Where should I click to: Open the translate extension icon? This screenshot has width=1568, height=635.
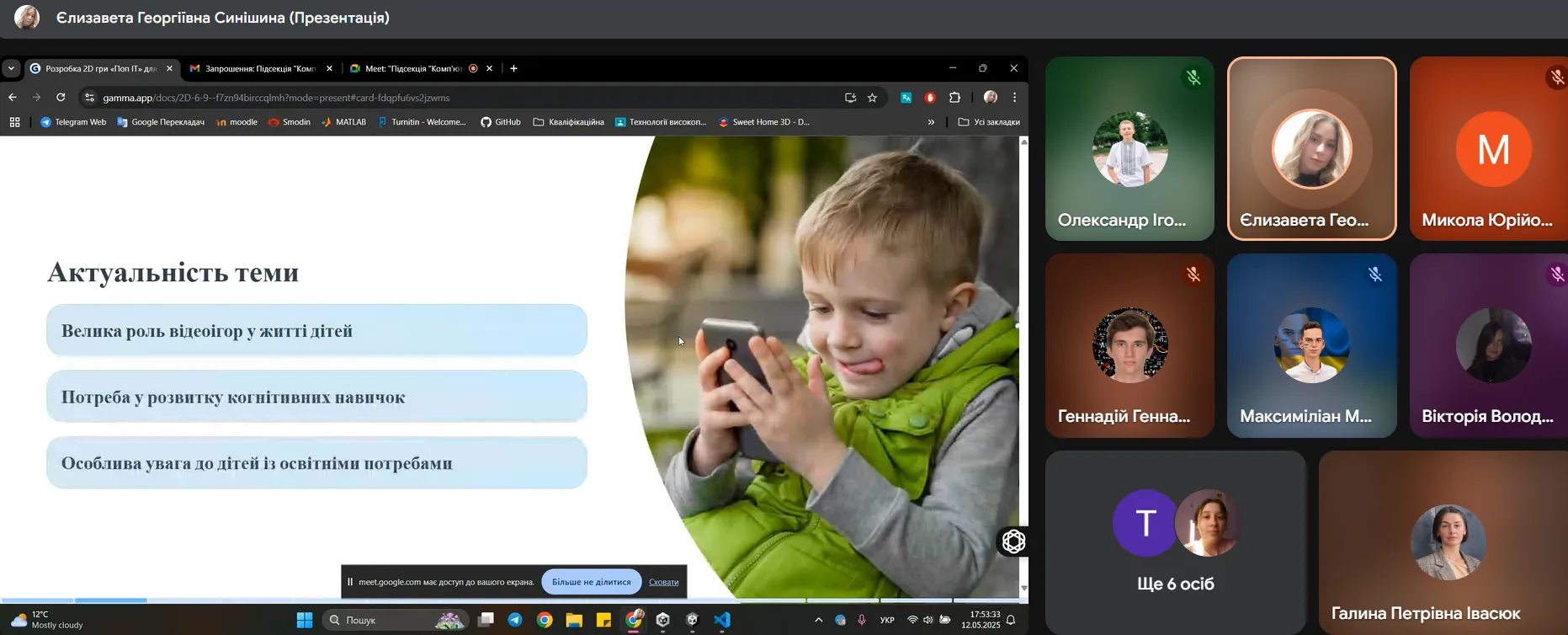pos(906,98)
